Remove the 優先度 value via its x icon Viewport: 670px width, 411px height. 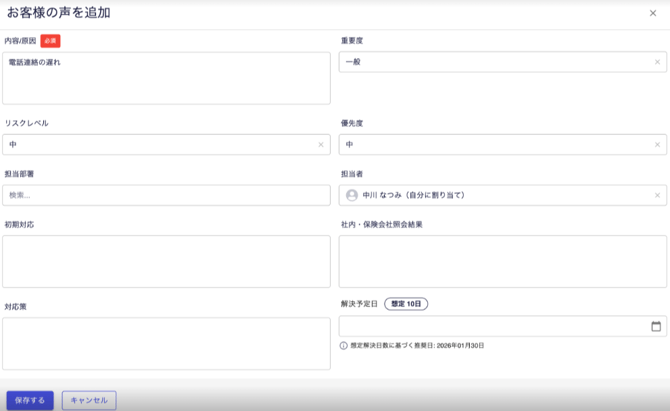pos(657,145)
